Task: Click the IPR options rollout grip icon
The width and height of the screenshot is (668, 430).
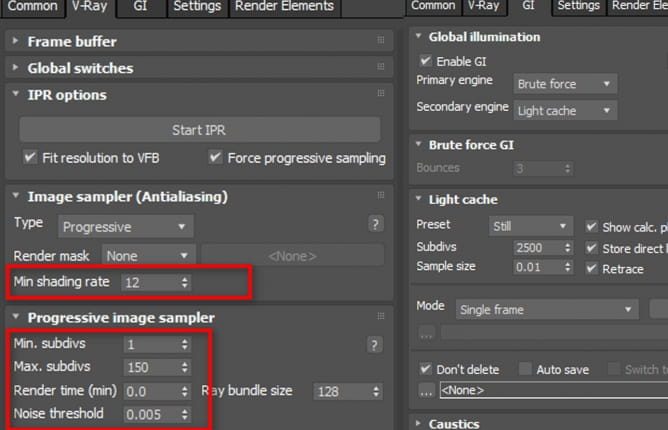Action: tap(381, 95)
